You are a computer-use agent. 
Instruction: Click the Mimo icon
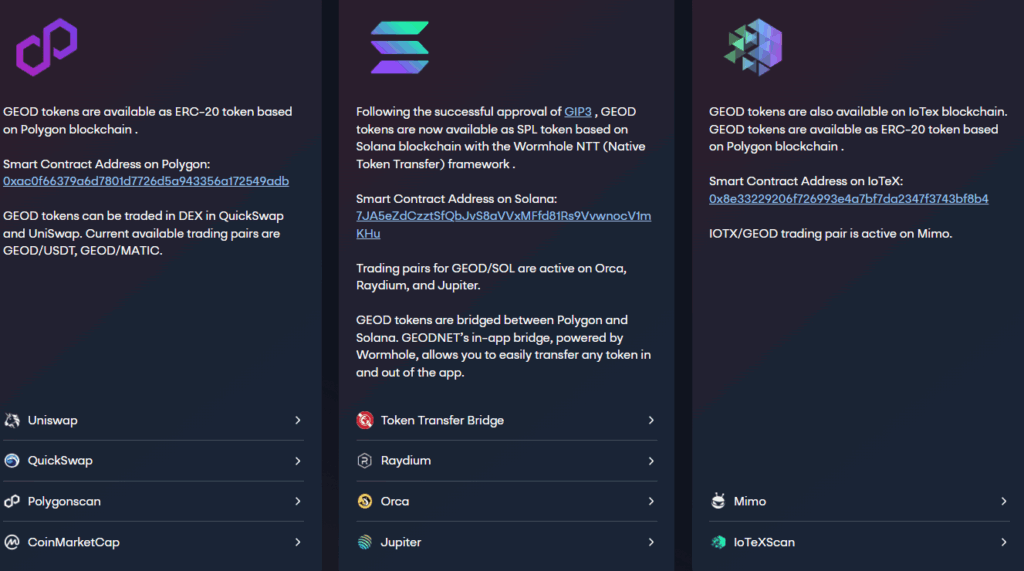[x=718, y=501]
